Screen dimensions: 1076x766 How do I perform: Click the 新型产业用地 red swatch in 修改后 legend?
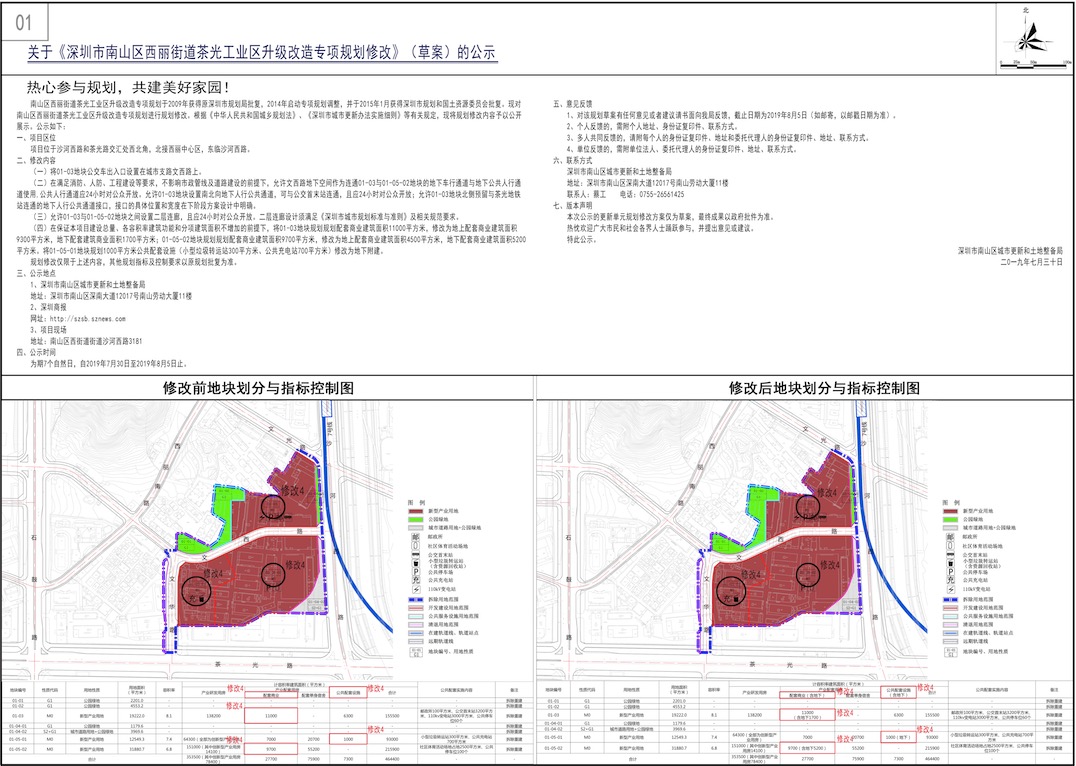coord(950,511)
